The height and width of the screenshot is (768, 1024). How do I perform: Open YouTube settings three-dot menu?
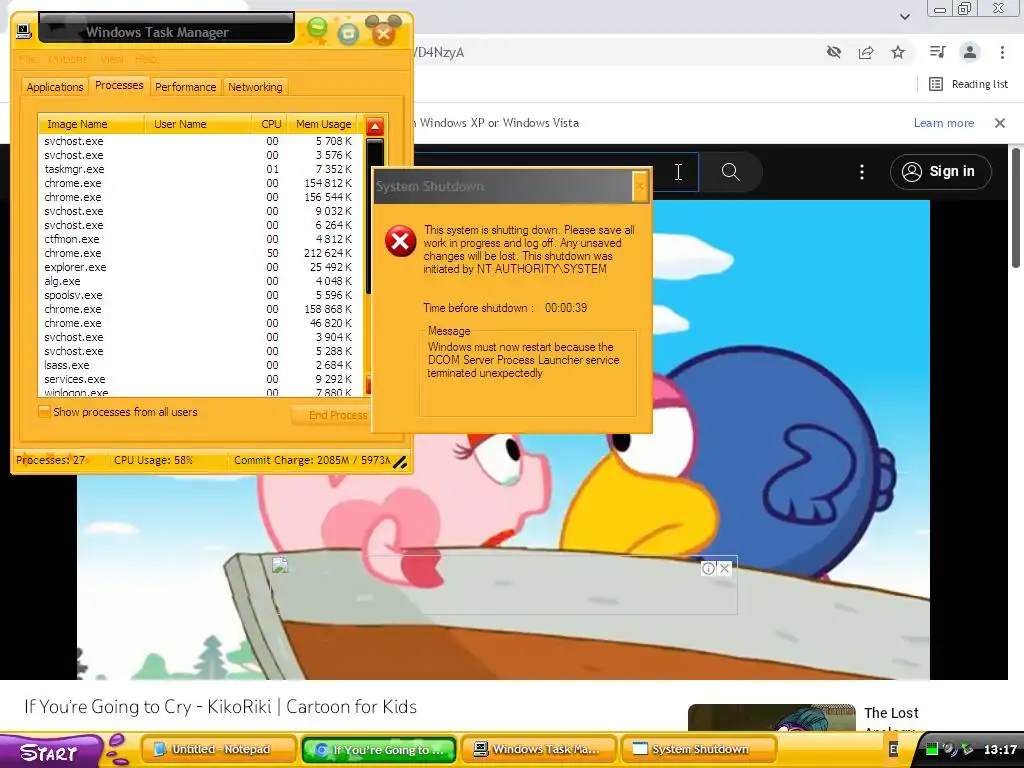(x=862, y=172)
